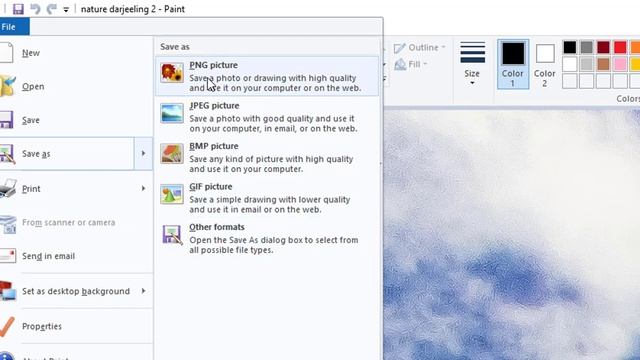Select Other formats save option
Screen dimensions: 640x360
pyautogui.click(x=267, y=238)
